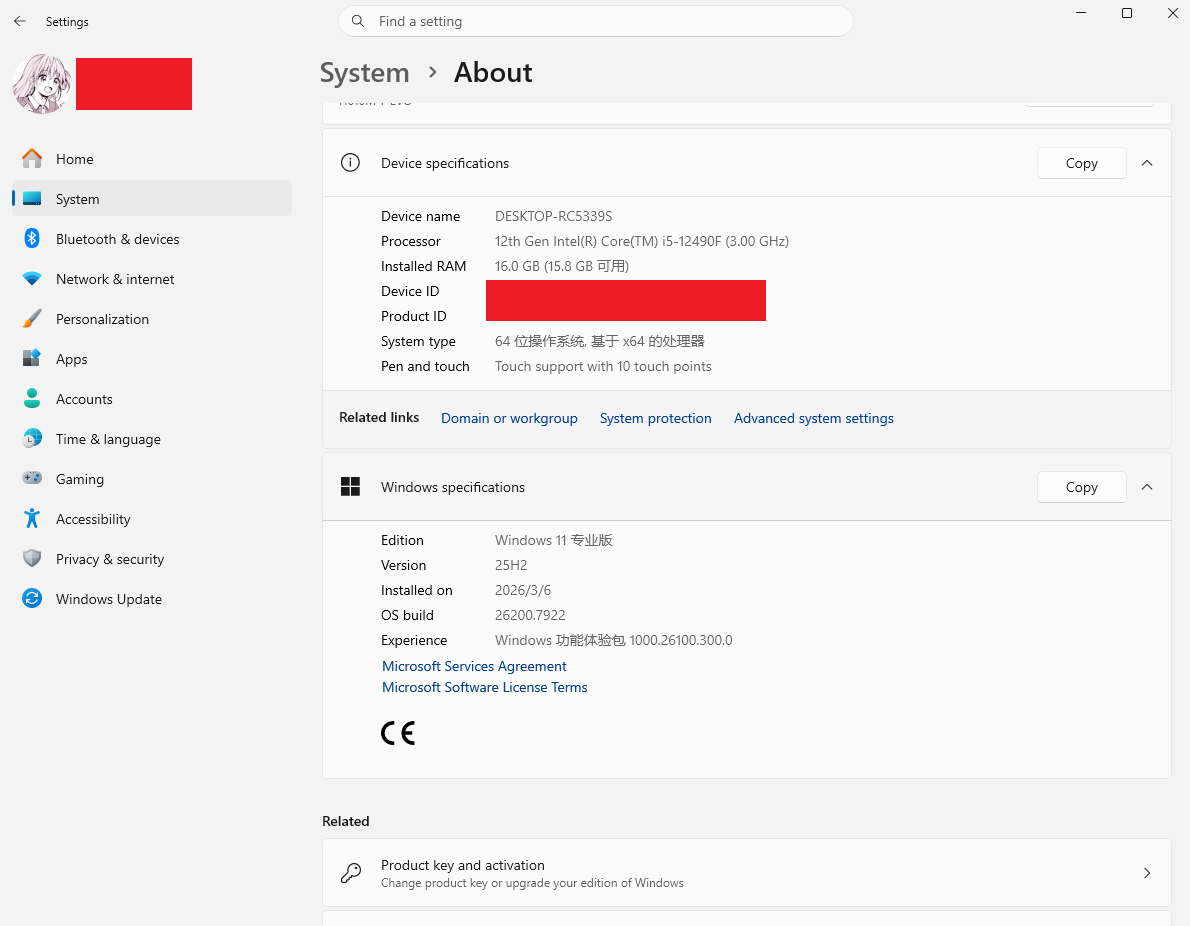The image size is (1190, 926).
Task: Open Microsoft Software License Terms link
Action: coord(485,688)
